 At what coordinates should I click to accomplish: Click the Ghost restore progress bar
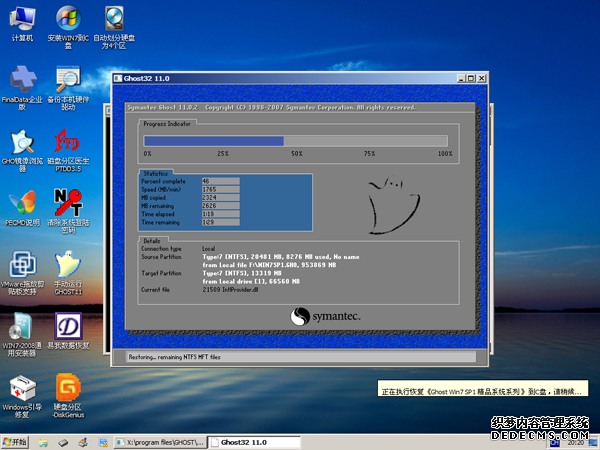click(295, 141)
